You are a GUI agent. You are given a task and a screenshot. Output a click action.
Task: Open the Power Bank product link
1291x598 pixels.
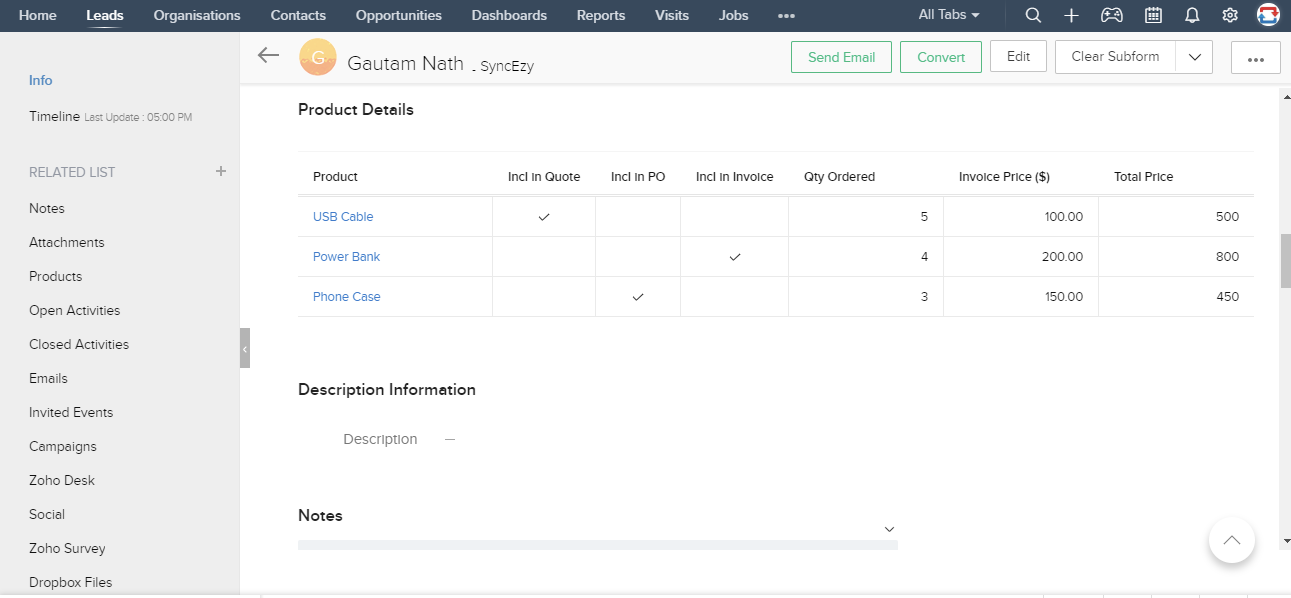click(346, 257)
